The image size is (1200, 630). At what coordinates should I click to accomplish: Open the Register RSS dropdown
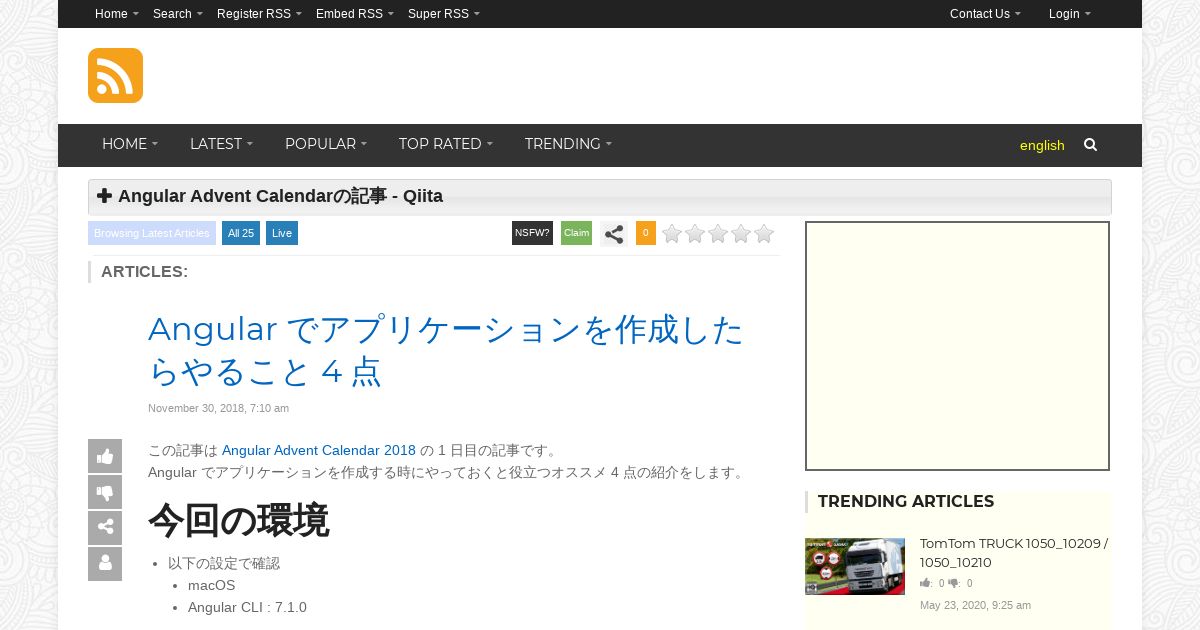click(259, 14)
